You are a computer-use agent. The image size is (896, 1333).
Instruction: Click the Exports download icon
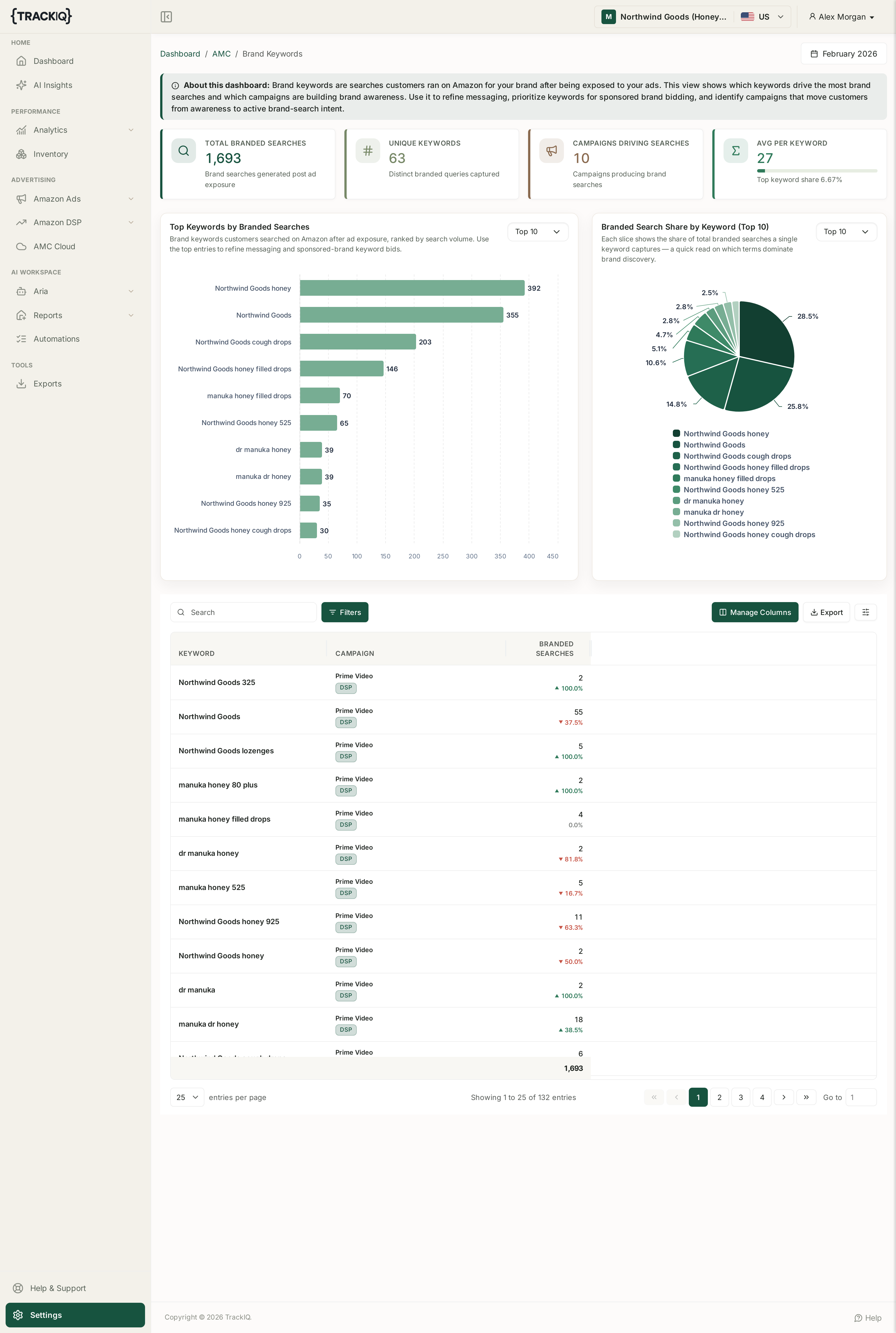[x=21, y=384]
